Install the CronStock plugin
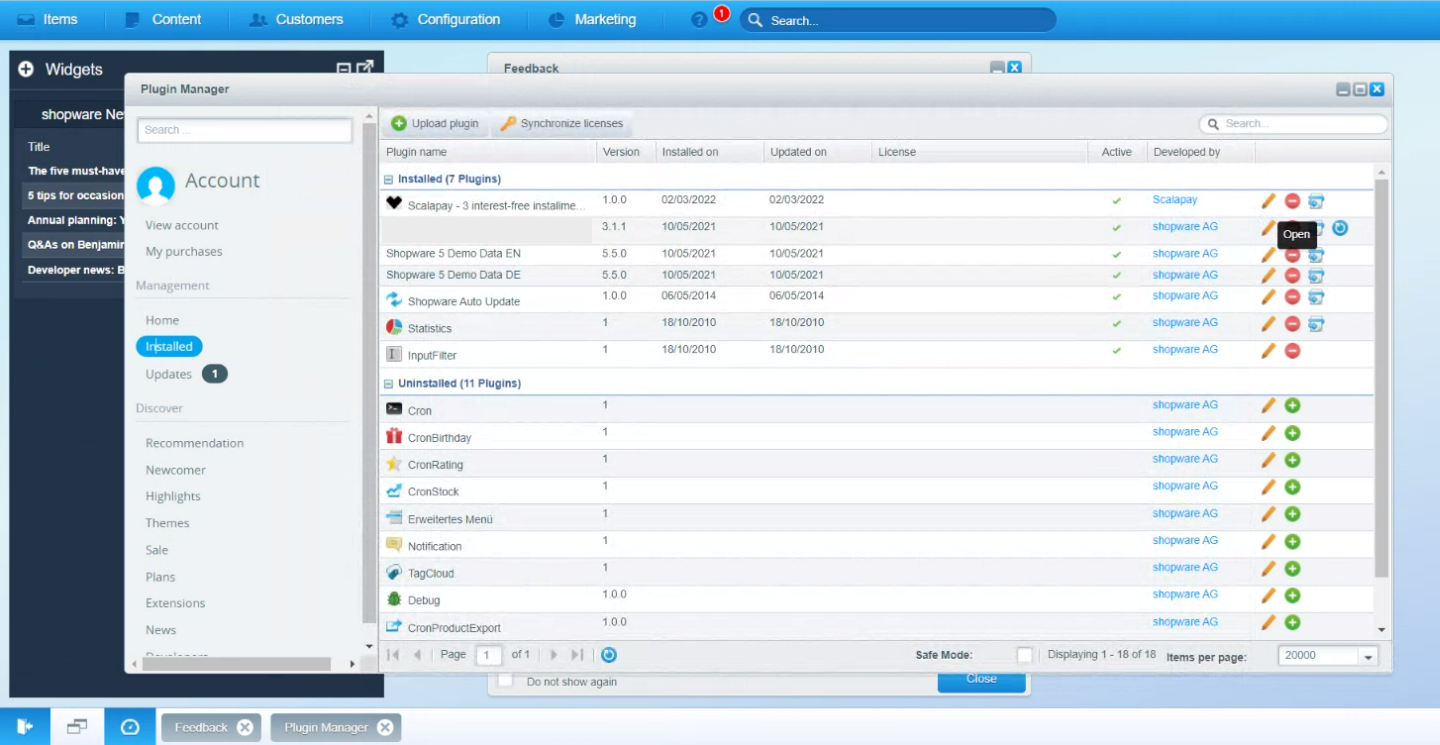Viewport: 1440px width, 745px height. click(x=1292, y=487)
